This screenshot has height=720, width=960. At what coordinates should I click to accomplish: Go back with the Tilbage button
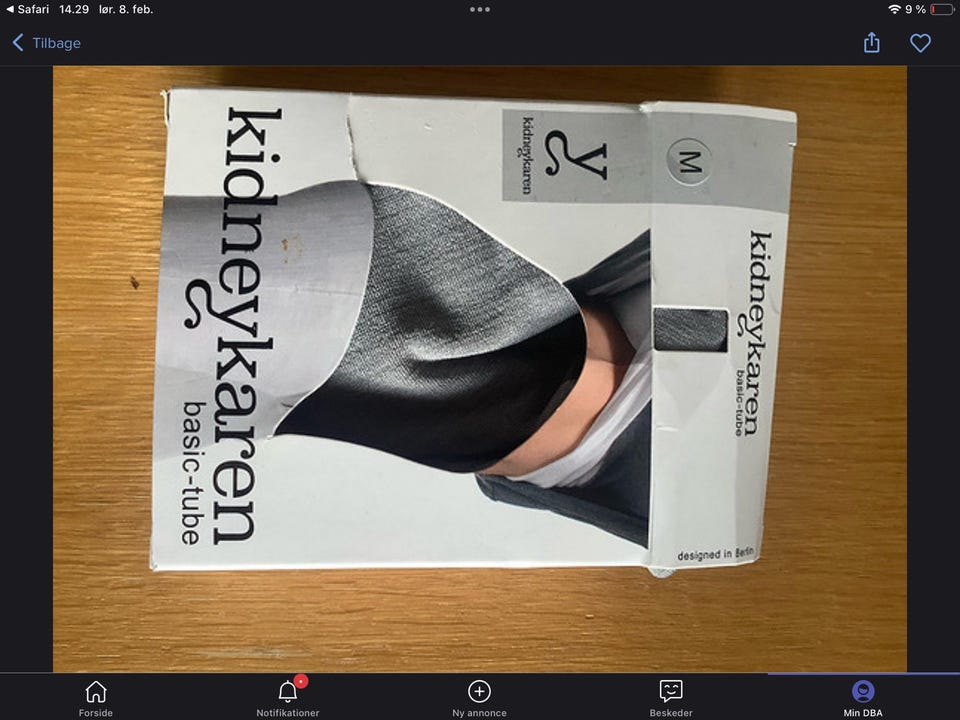[x=47, y=43]
